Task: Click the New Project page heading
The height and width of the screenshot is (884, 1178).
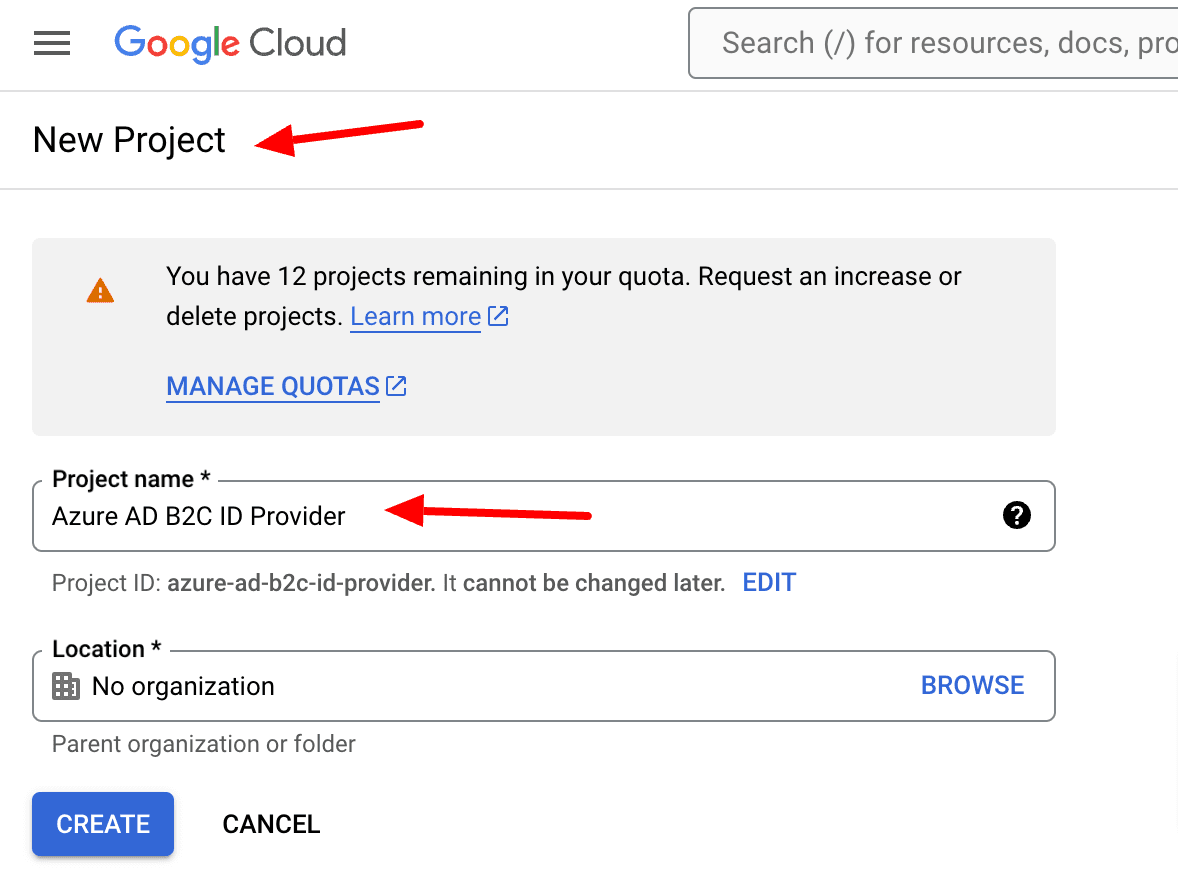Action: 130,140
